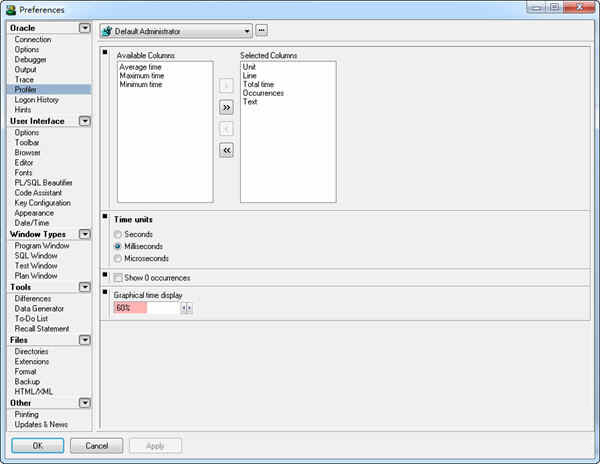Enable Show 0 occurrences checkbox

point(118,277)
